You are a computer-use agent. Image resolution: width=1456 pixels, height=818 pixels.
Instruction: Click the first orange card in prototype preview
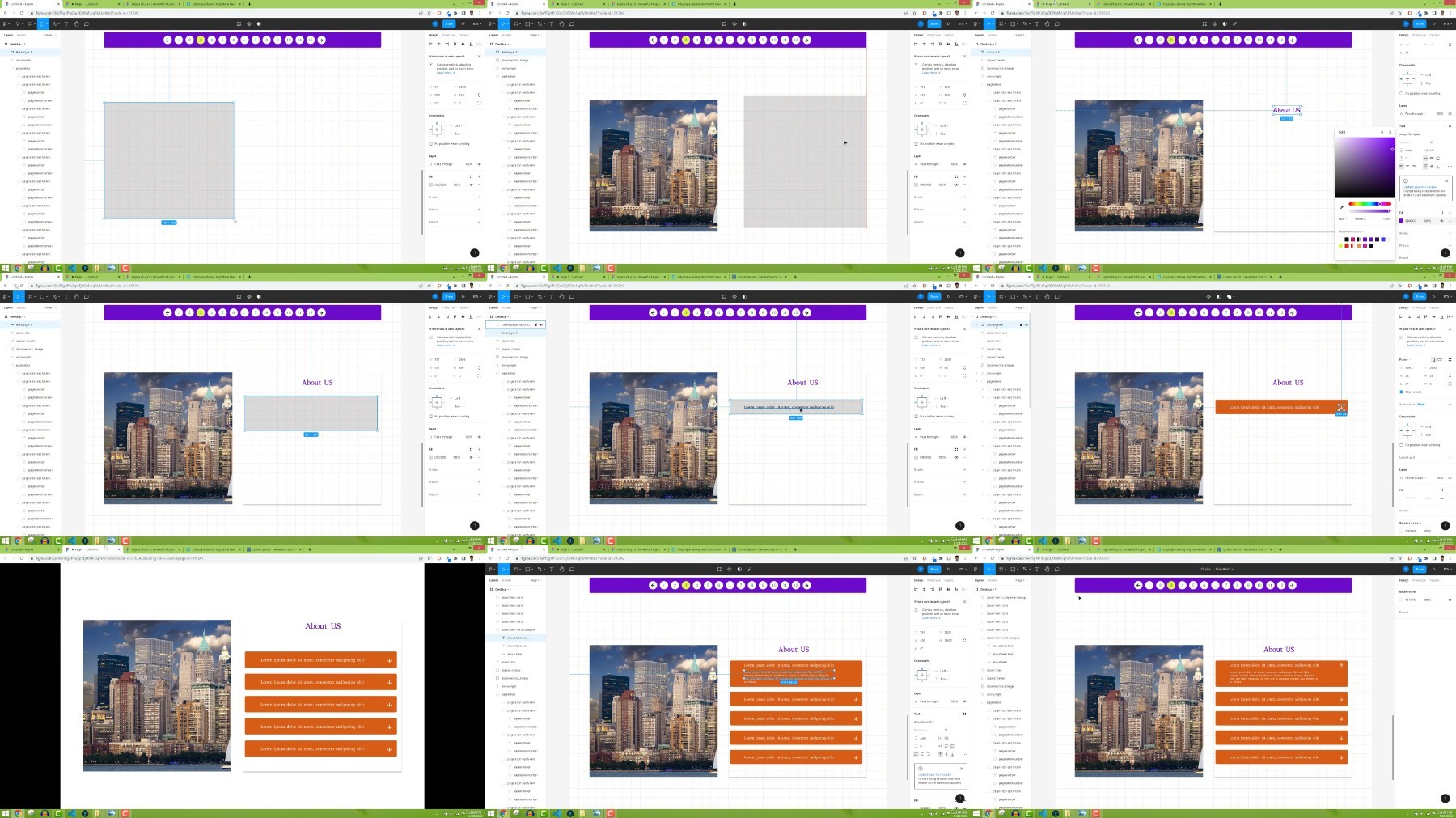320,660
